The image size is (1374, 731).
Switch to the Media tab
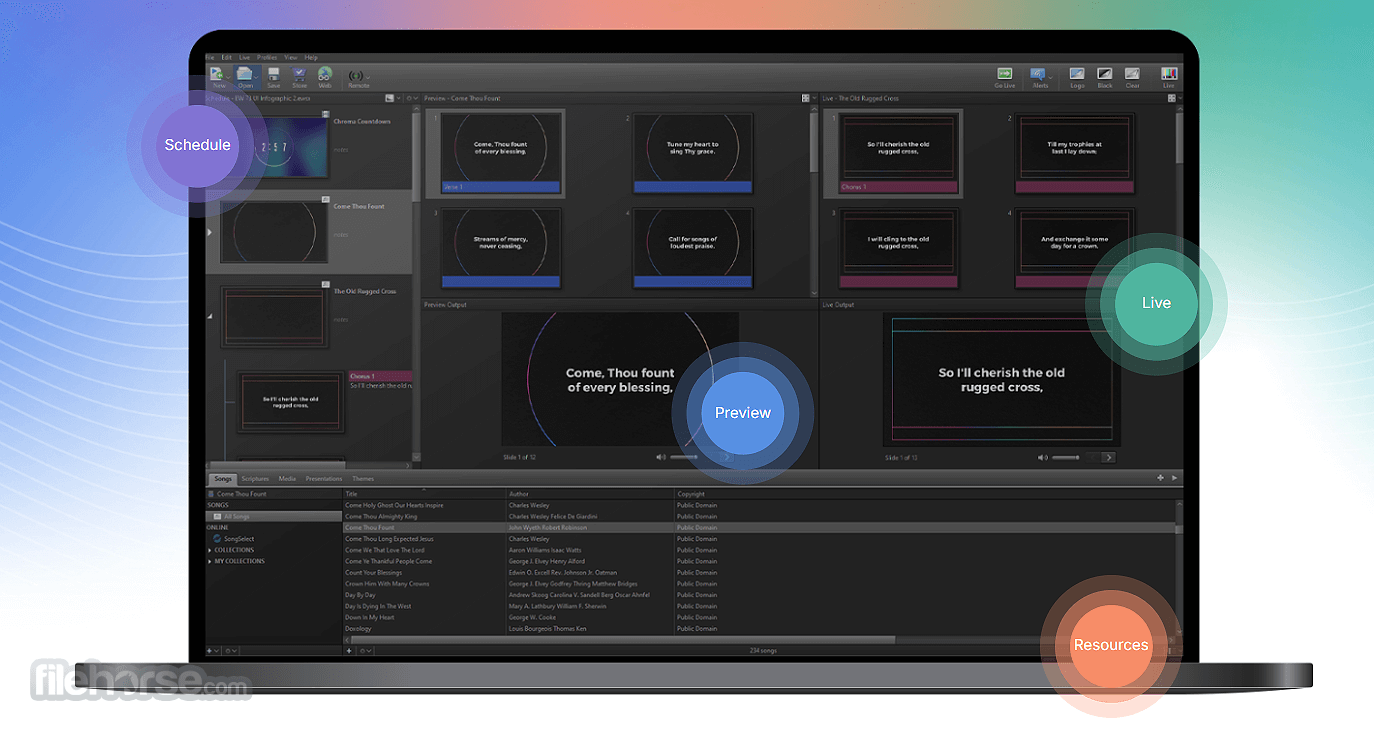pyautogui.click(x=287, y=479)
